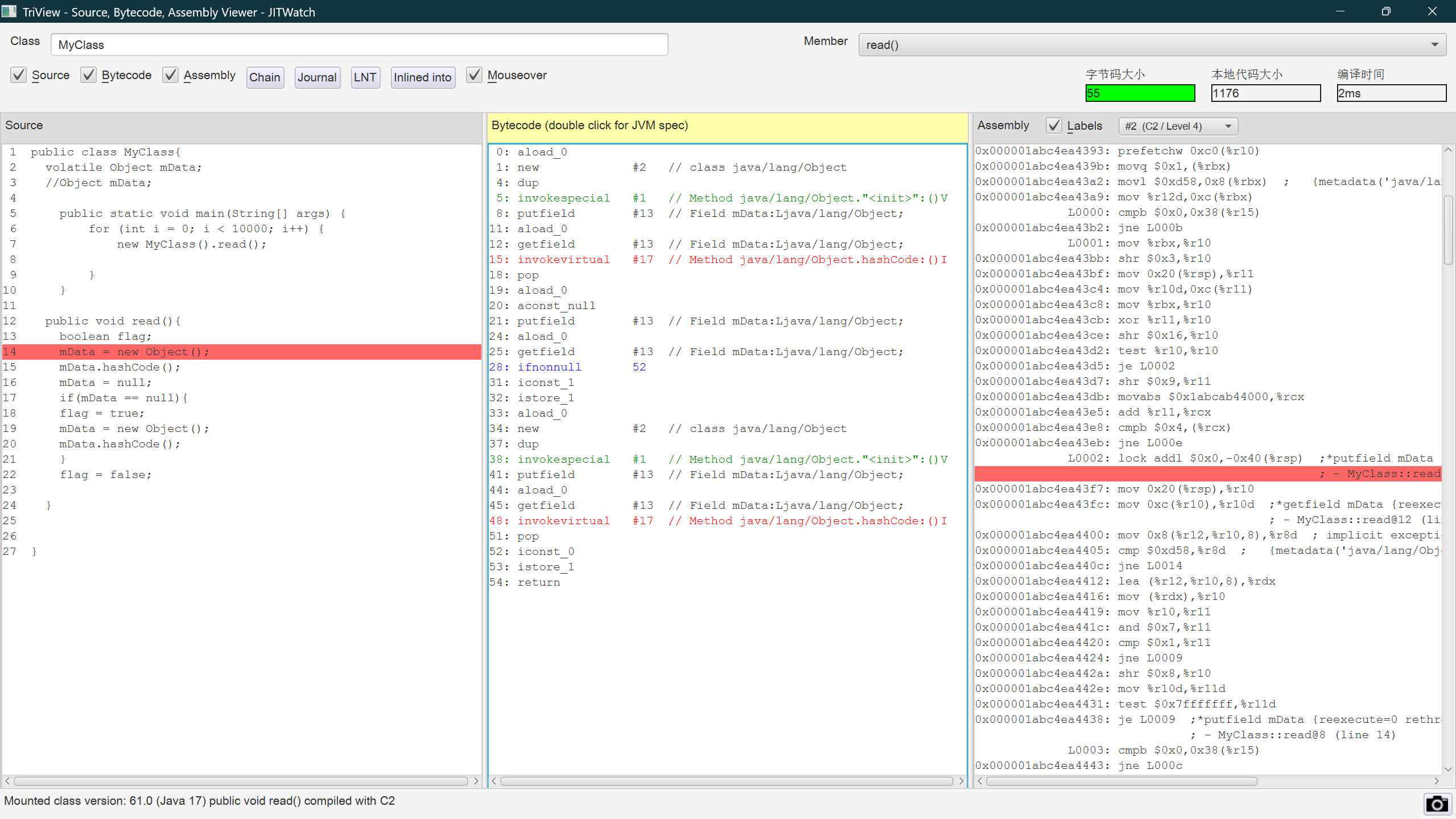Screen dimensions: 1456x819
Task: Open the Member read() dropdown
Action: coord(1152,45)
